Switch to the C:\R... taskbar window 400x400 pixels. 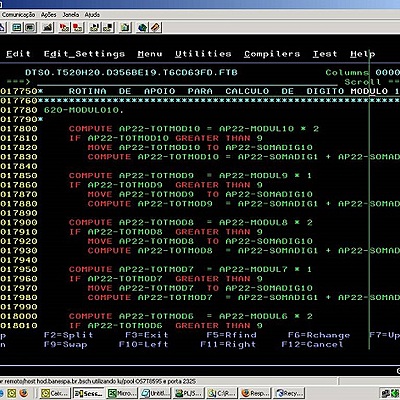[x=222, y=394]
